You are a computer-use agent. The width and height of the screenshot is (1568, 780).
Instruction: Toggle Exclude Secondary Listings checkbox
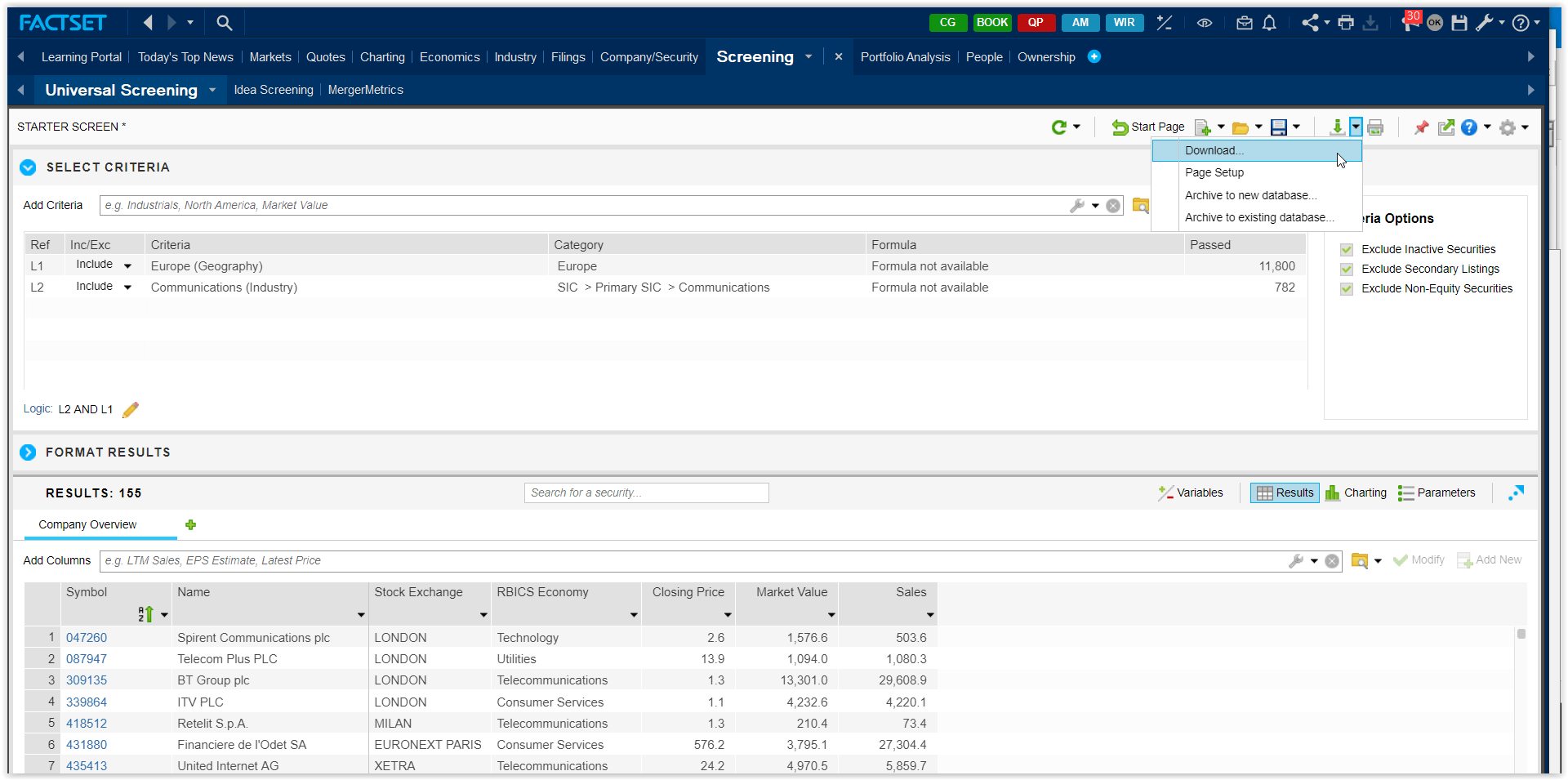point(1347,269)
